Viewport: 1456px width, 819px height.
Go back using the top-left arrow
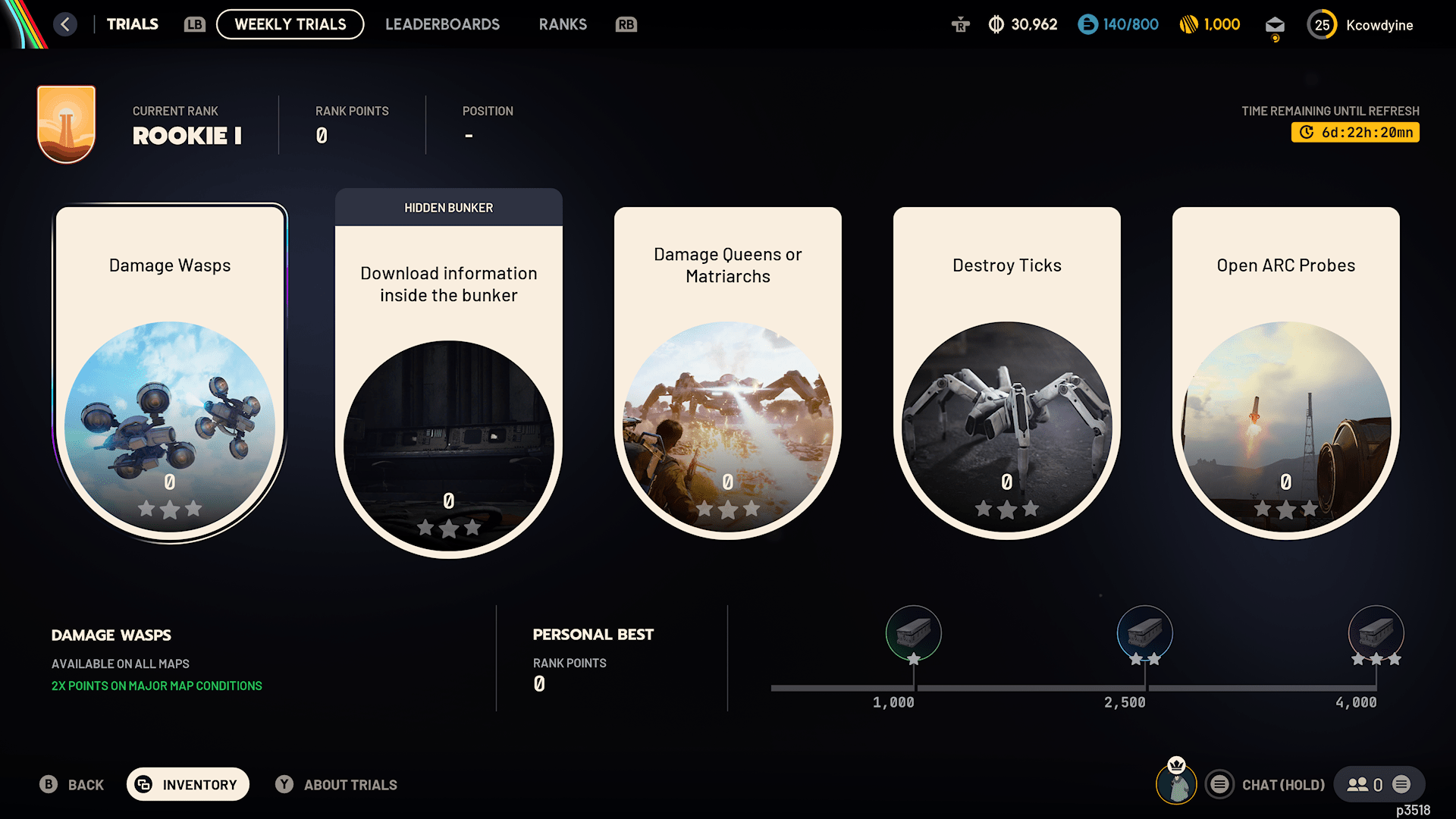click(x=65, y=24)
